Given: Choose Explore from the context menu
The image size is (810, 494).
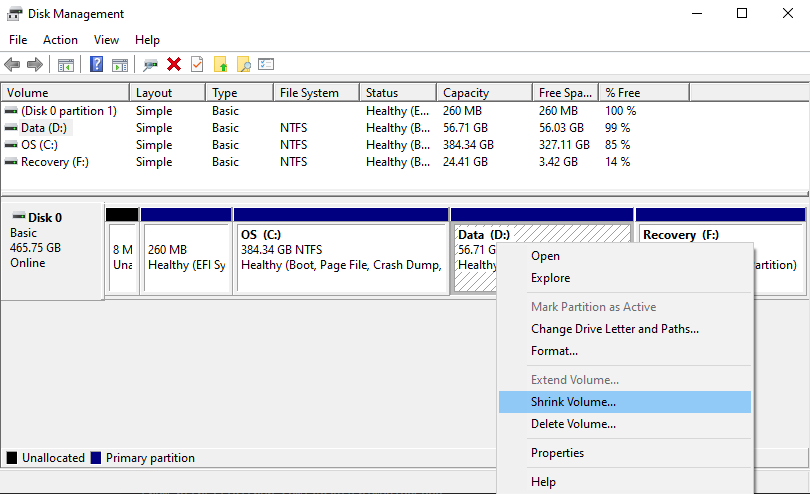Looking at the screenshot, I should [x=625, y=278].
